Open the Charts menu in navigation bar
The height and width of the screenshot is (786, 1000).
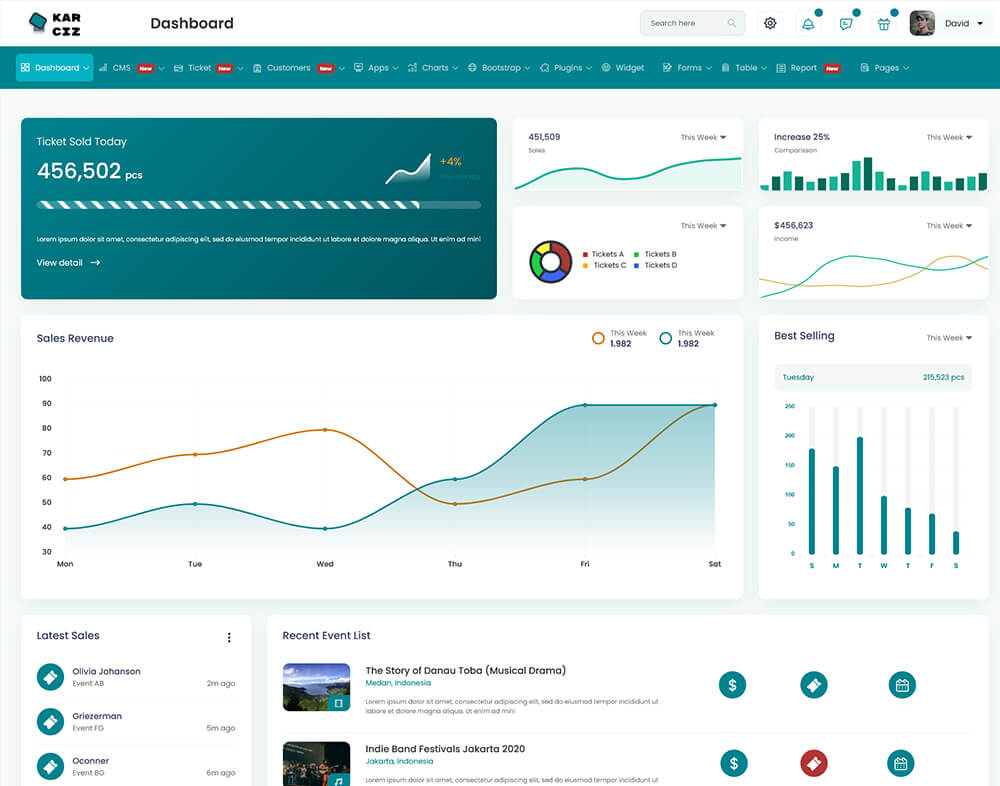[436, 68]
